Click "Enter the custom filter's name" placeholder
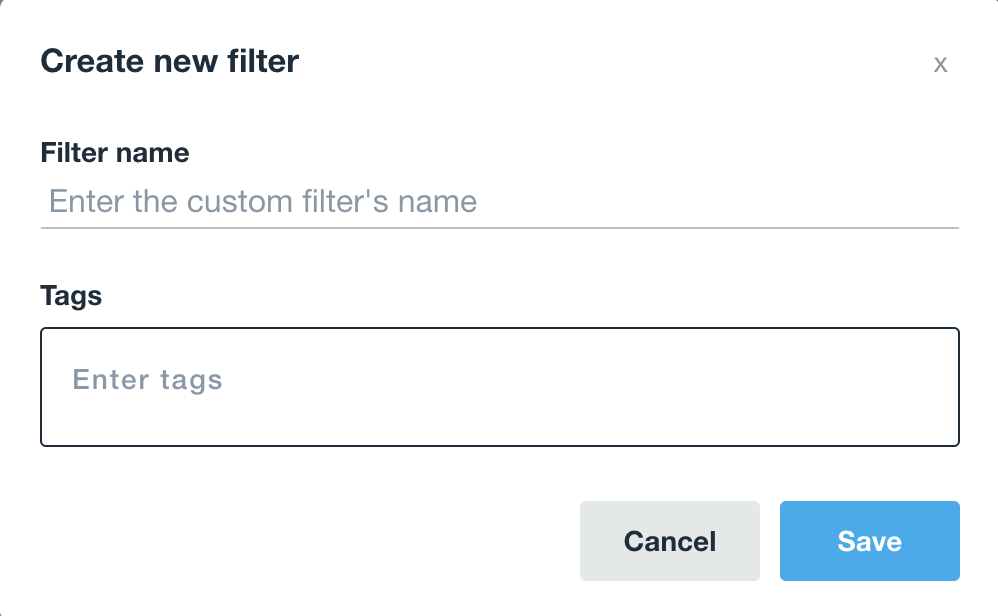Viewport: 998px width, 616px height. click(263, 202)
